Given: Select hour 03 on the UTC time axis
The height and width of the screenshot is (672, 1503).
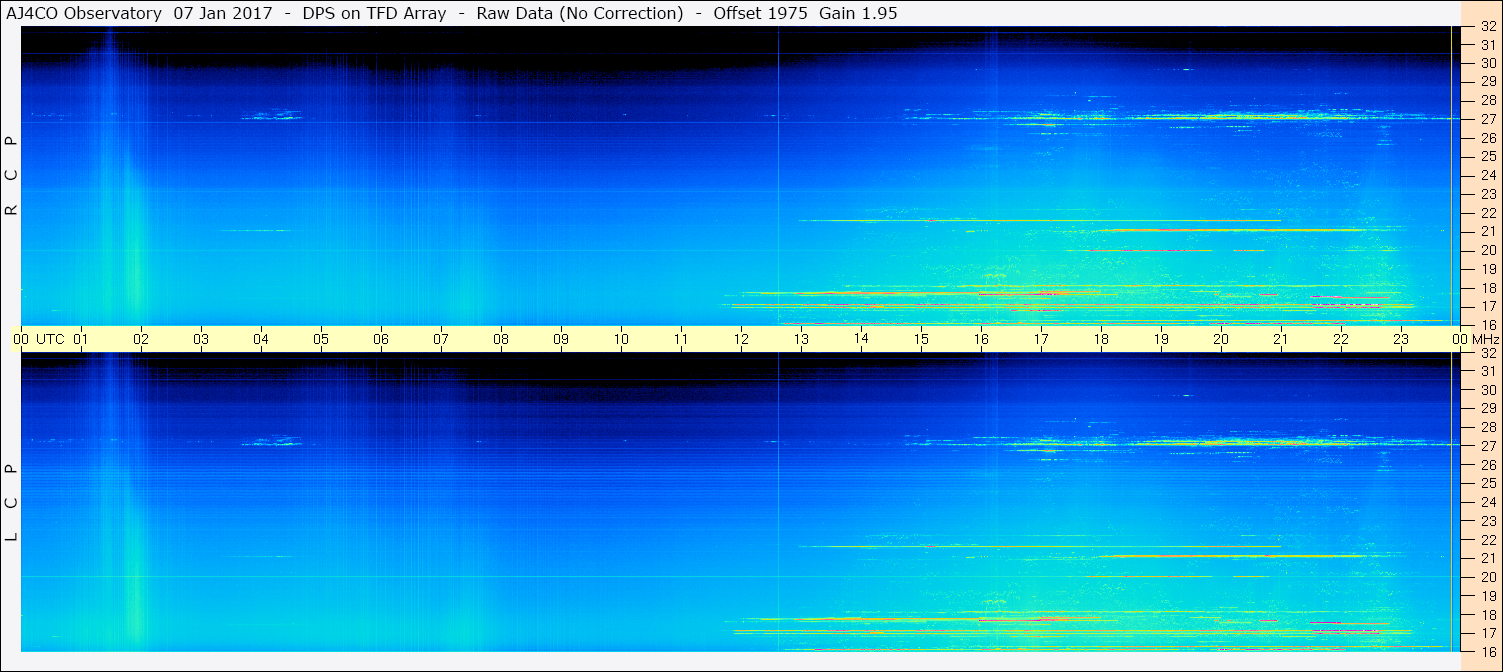Looking at the screenshot, I should (x=201, y=339).
